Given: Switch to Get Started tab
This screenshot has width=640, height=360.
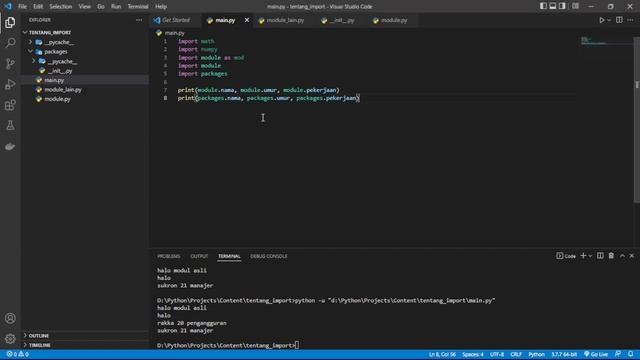Looking at the screenshot, I should pyautogui.click(x=176, y=20).
